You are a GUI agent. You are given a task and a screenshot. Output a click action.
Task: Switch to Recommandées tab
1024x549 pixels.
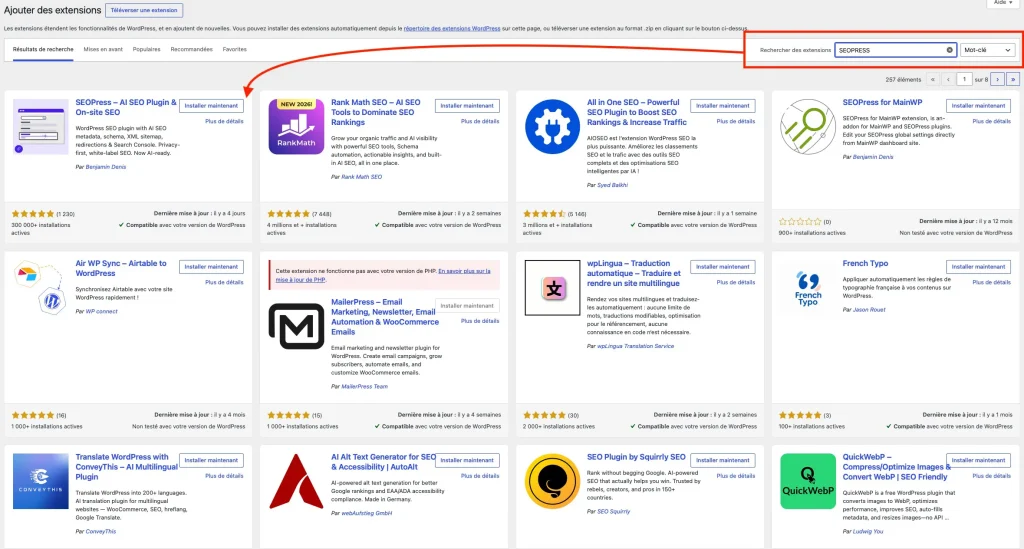pyautogui.click(x=191, y=50)
